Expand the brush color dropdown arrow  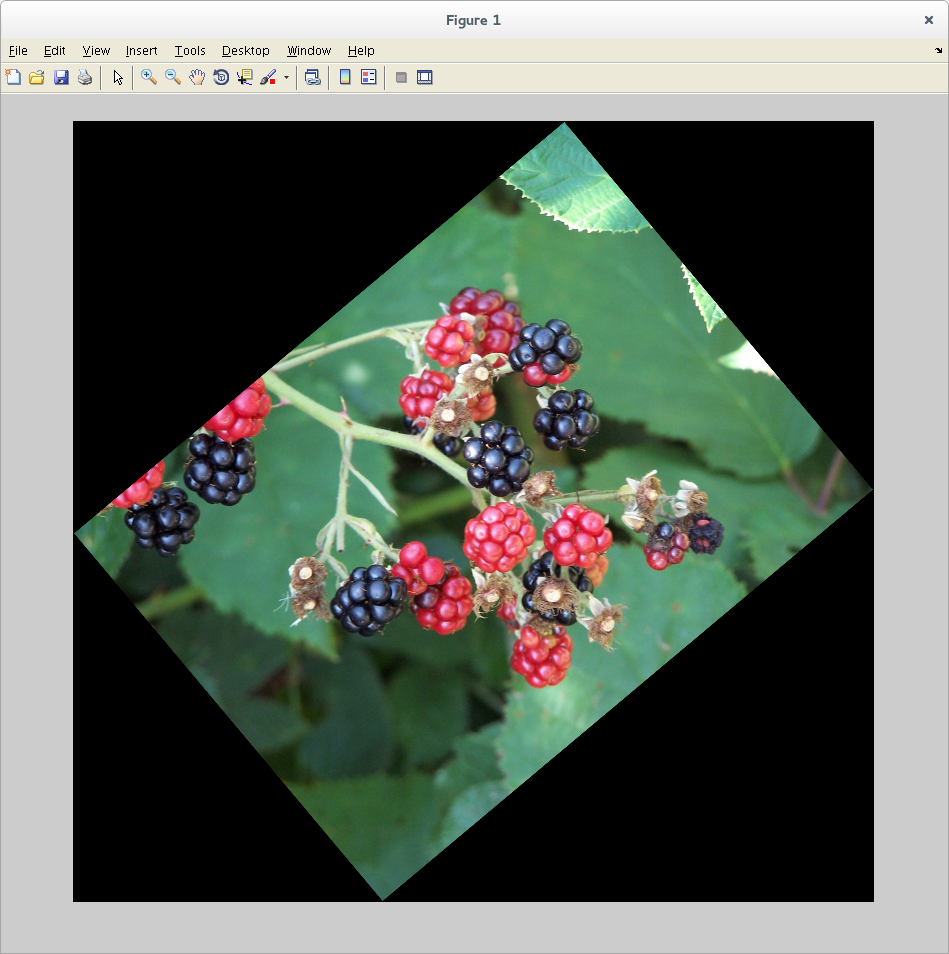click(x=286, y=77)
